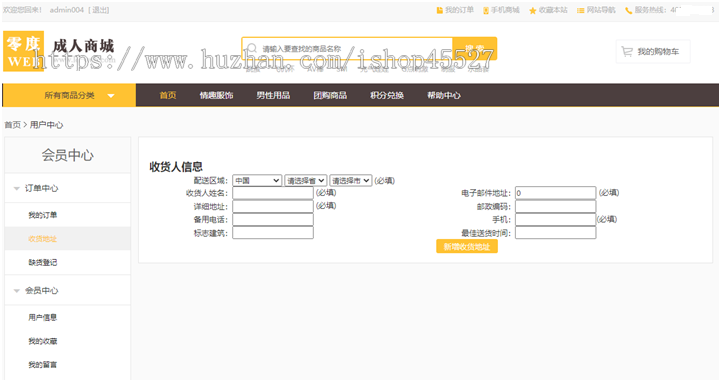Open the 请选择省 province dropdown

click(305, 181)
